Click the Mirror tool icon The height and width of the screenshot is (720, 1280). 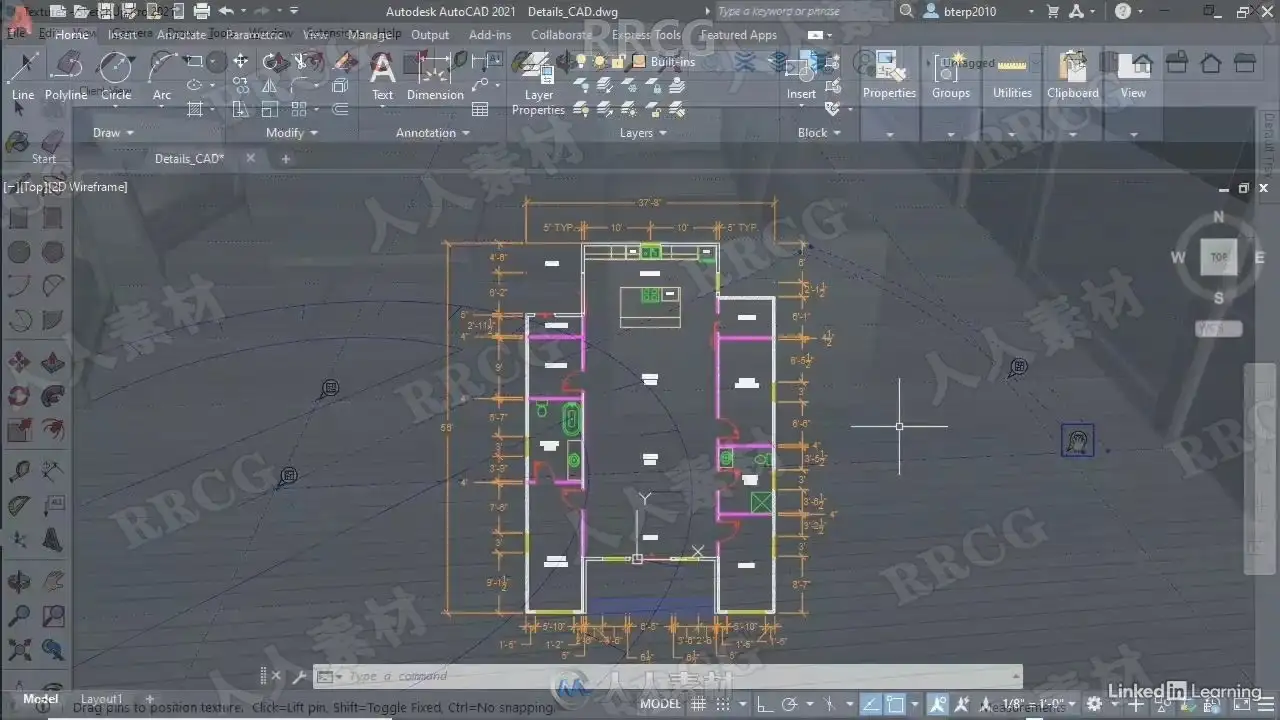(270, 86)
